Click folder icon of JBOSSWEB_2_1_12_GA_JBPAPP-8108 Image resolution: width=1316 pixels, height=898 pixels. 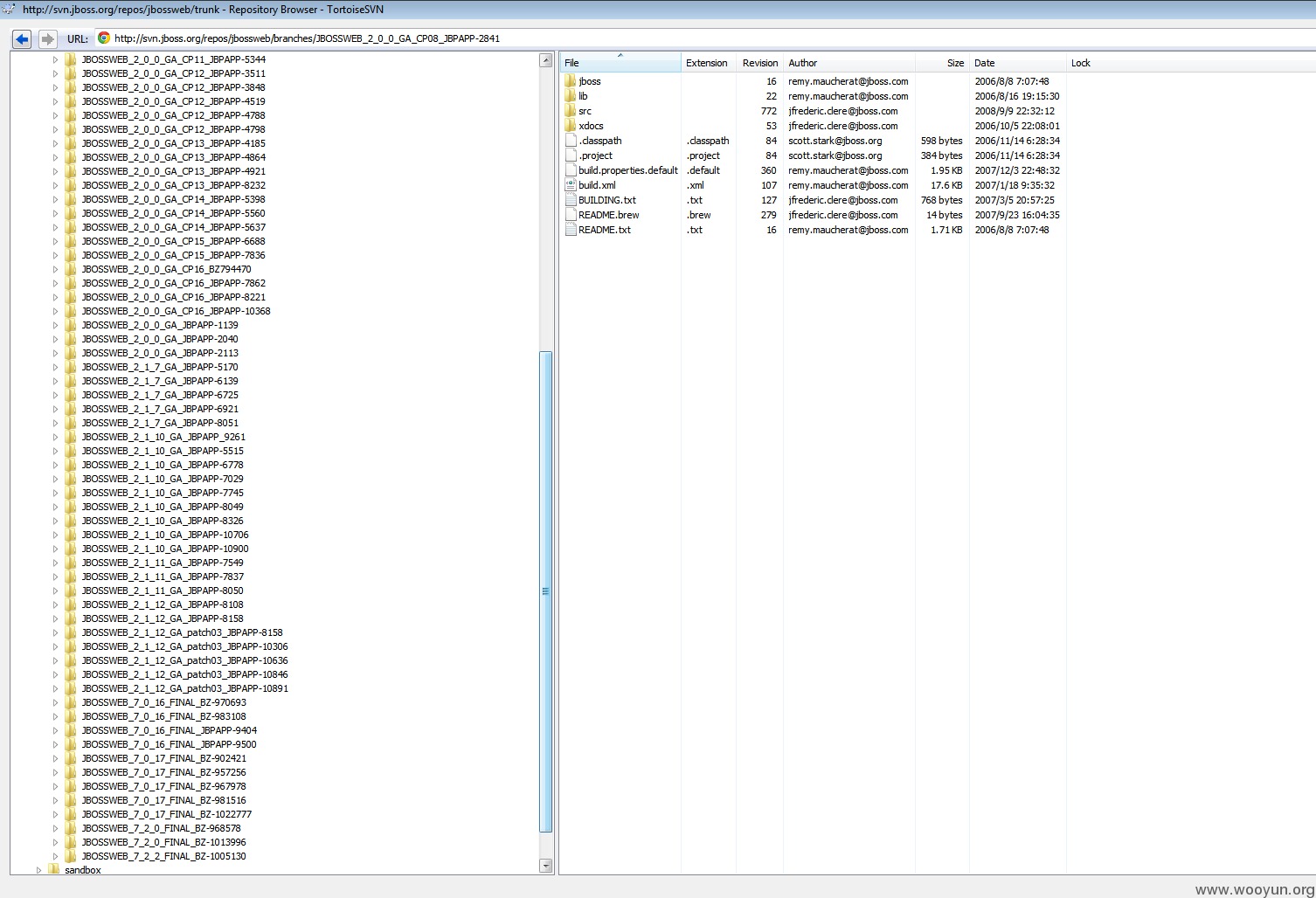pos(71,604)
